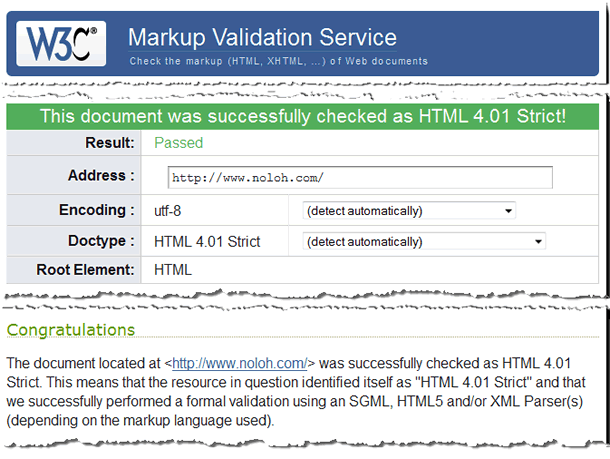Click the 'Encoding :' row label
This screenshot has height=459, width=610.
97,210
